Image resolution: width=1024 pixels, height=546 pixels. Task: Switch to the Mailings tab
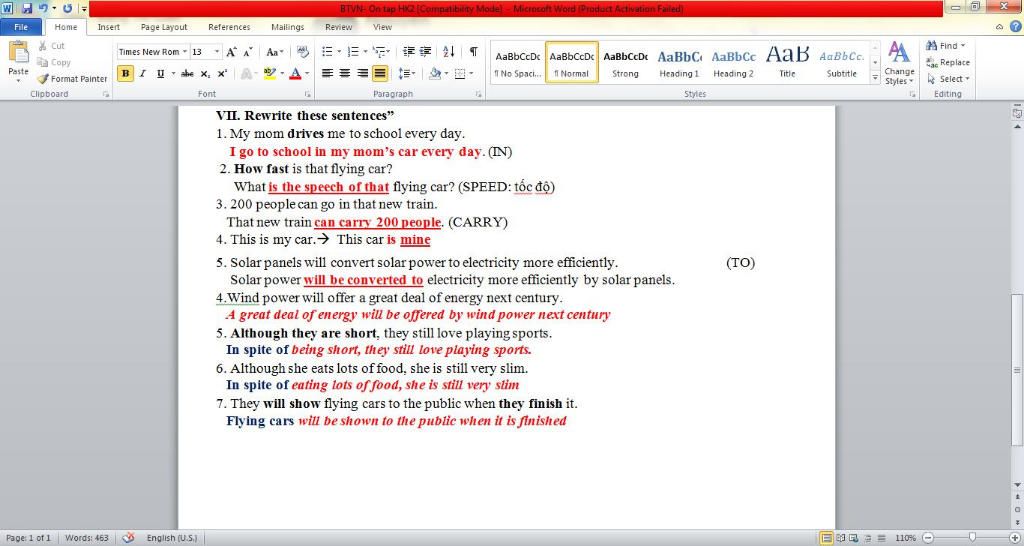[x=287, y=27]
